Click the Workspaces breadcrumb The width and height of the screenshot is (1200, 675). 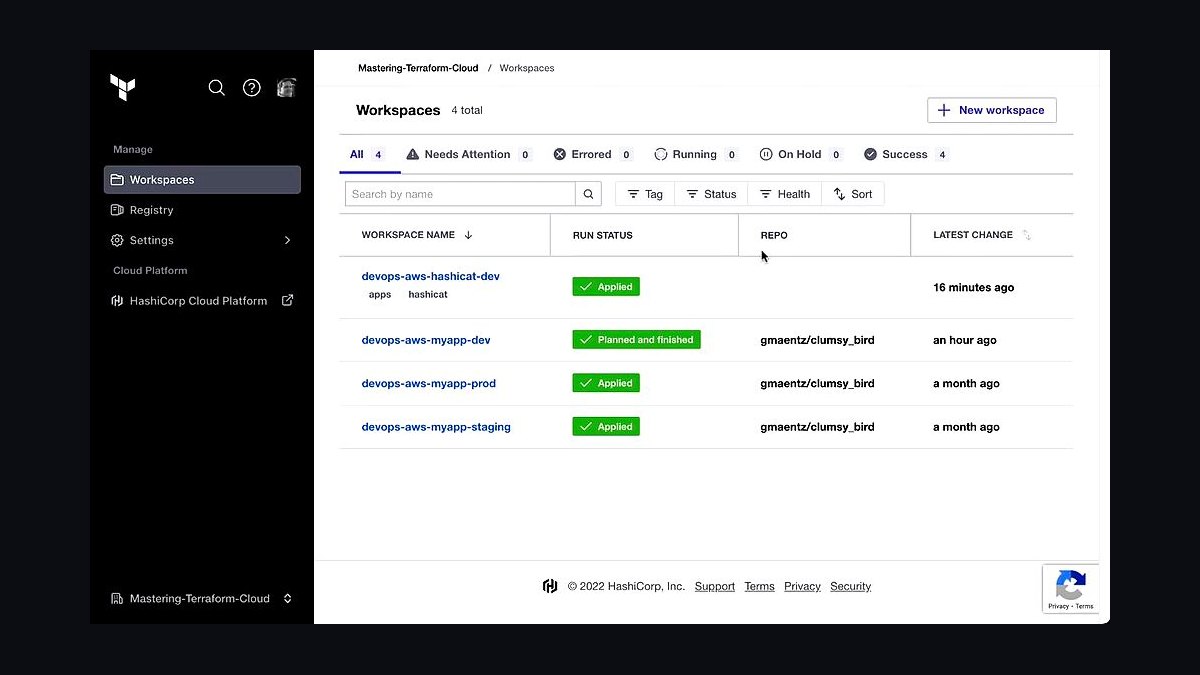pos(527,68)
